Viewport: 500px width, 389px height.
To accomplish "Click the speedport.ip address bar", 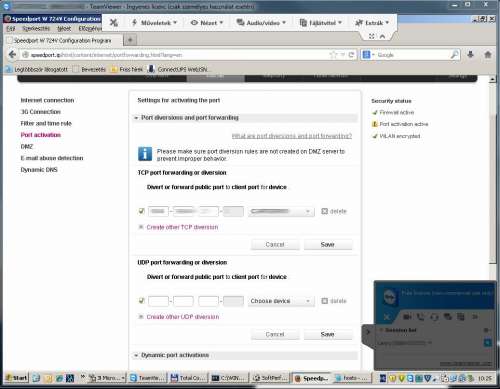I will (x=177, y=55).
